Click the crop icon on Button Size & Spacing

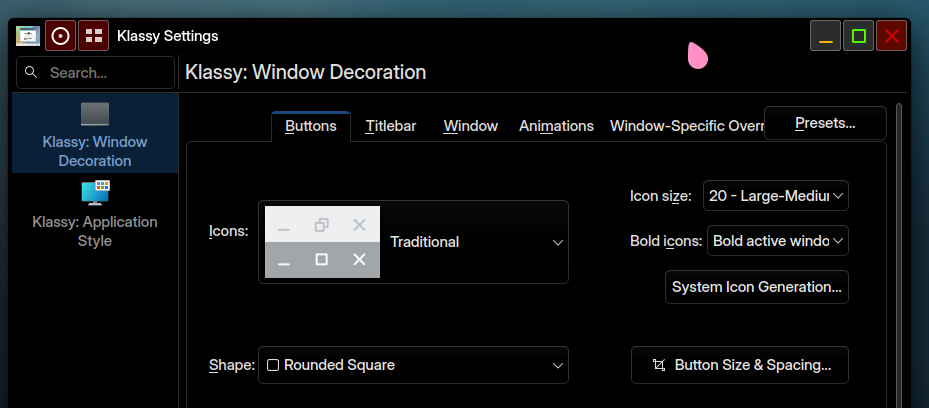(658, 365)
